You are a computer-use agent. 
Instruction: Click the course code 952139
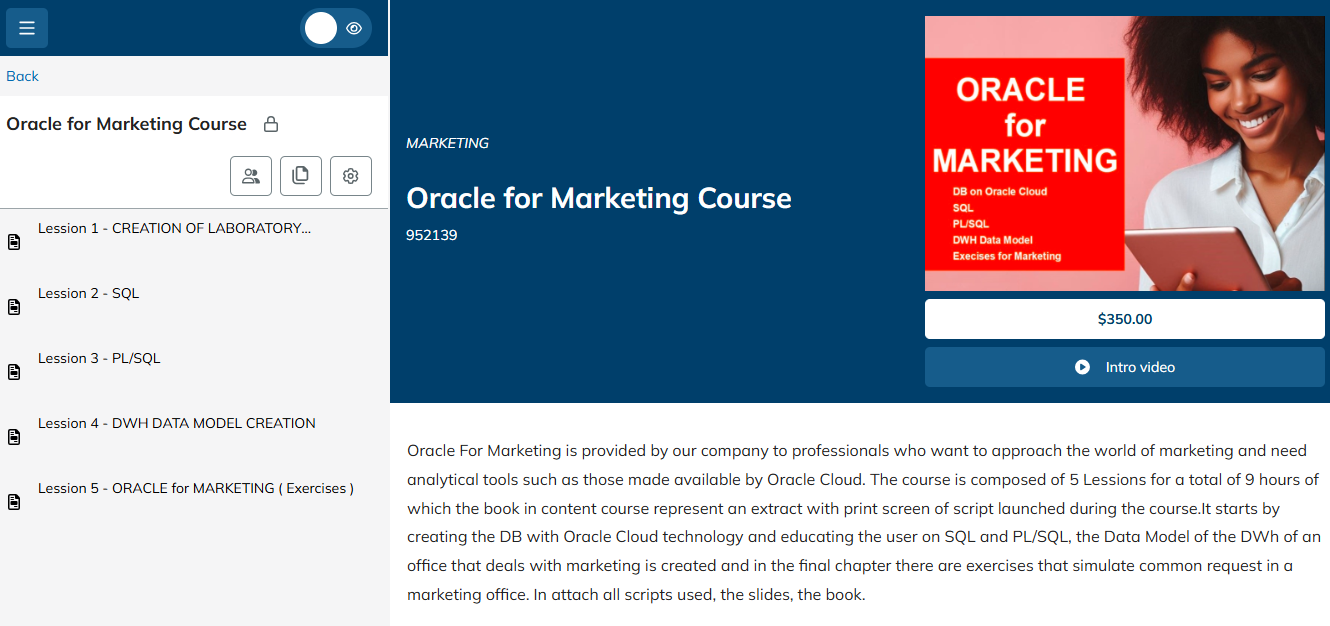pos(432,235)
